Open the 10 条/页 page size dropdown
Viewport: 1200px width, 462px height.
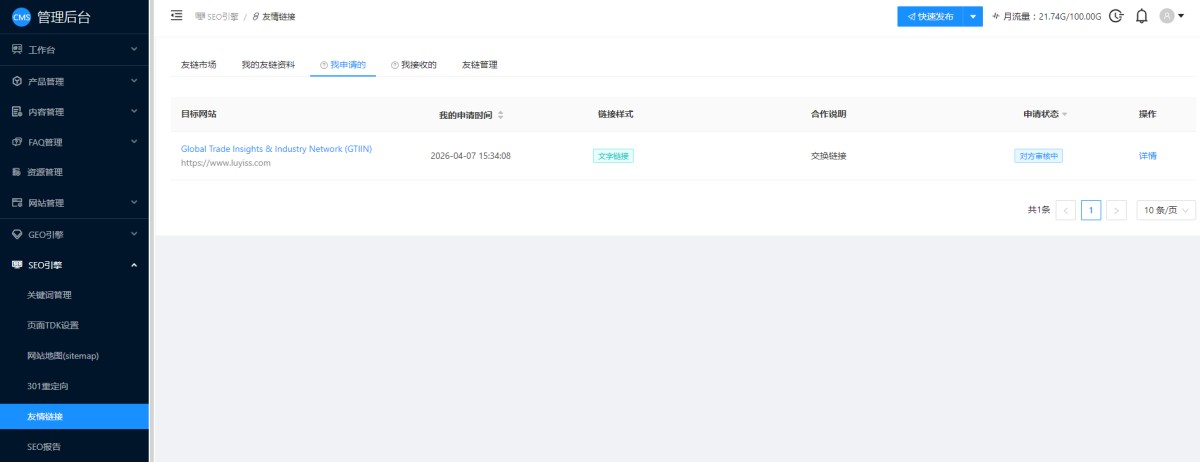pos(1166,210)
